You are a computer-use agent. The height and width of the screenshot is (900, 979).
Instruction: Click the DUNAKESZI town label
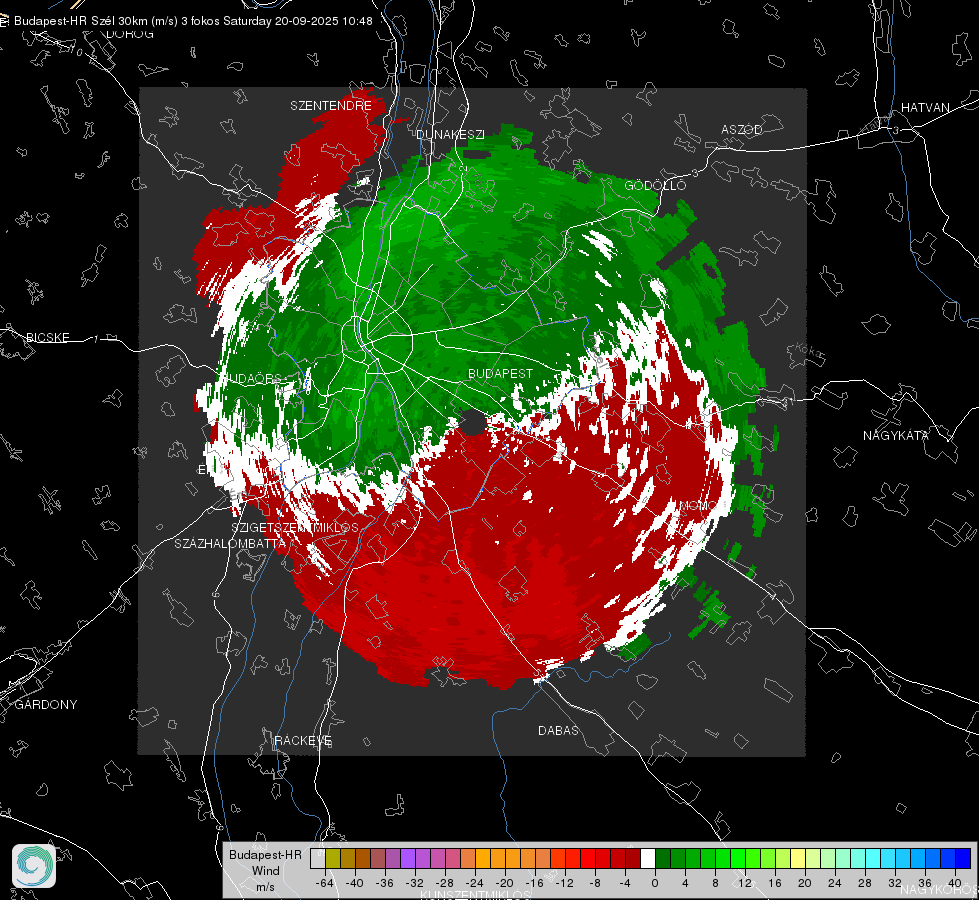pyautogui.click(x=450, y=134)
